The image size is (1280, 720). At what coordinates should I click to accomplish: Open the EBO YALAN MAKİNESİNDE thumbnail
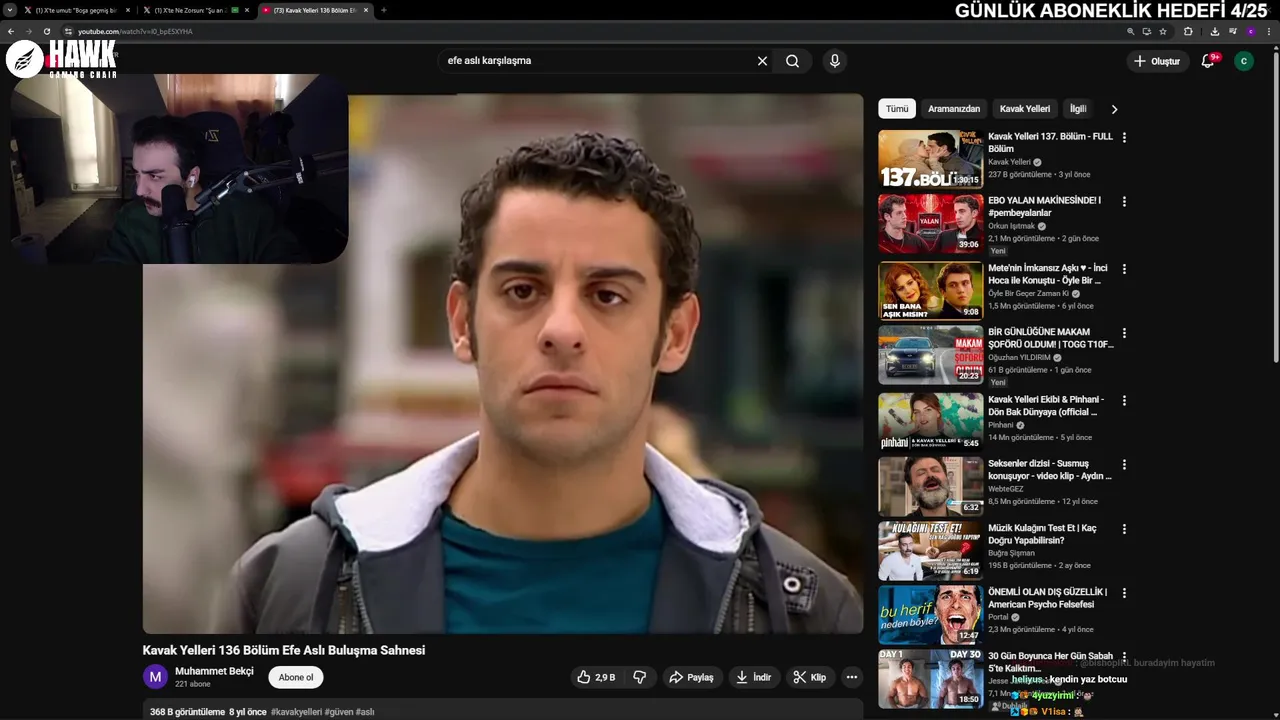[x=931, y=223]
